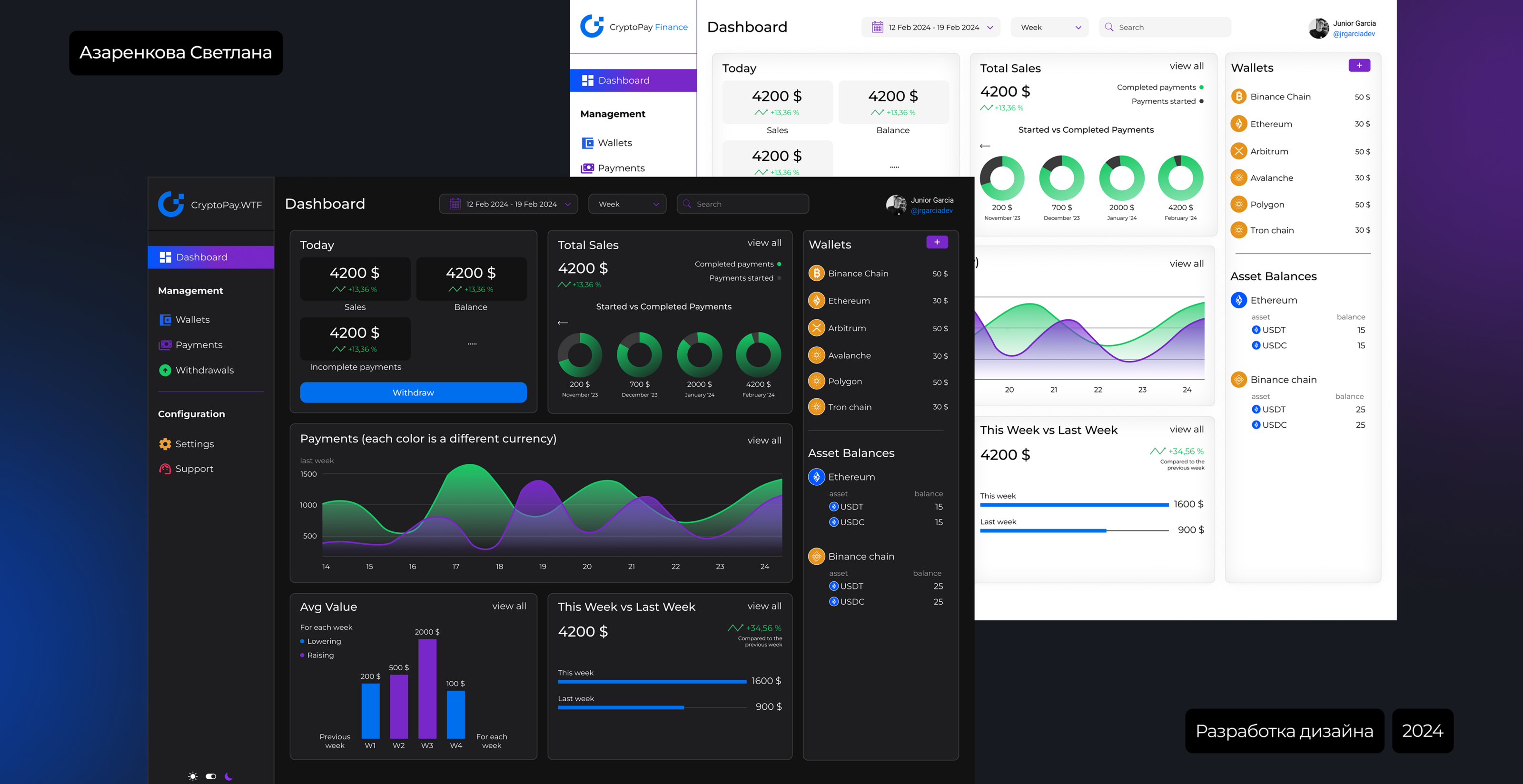Click the purple plus button in dark Wallets panel

(x=937, y=242)
